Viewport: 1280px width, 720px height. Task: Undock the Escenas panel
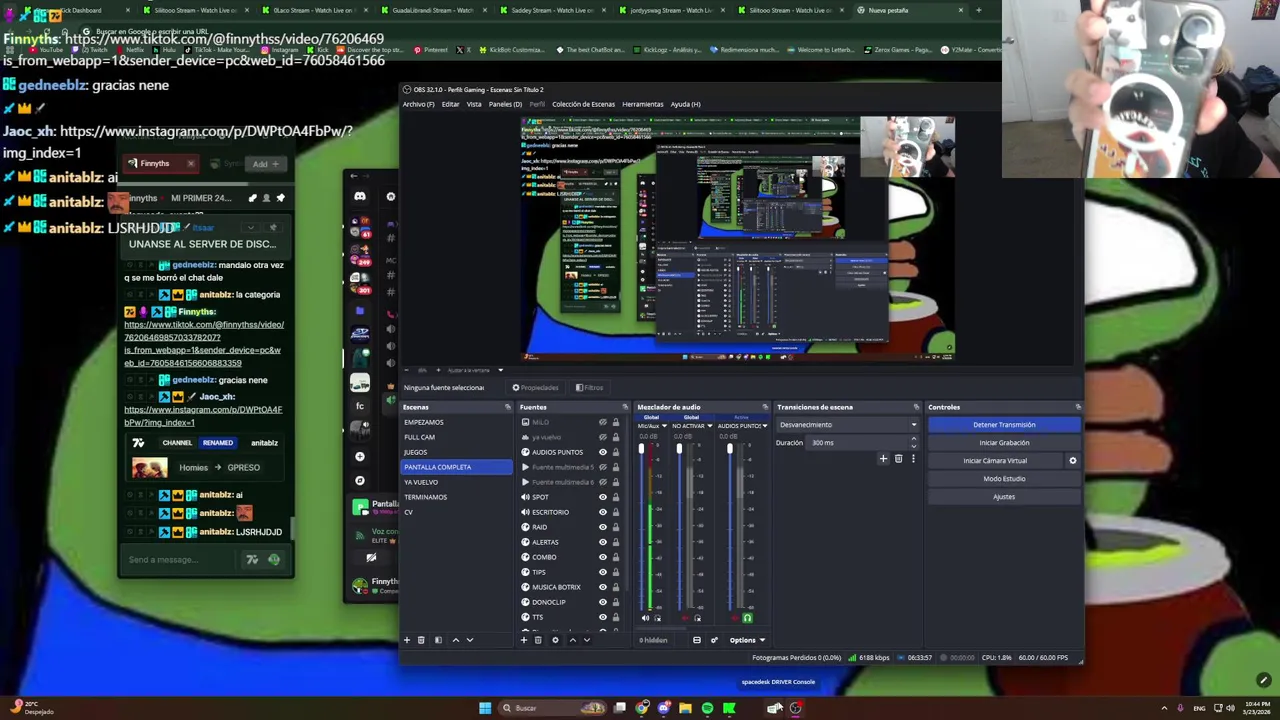coord(508,407)
